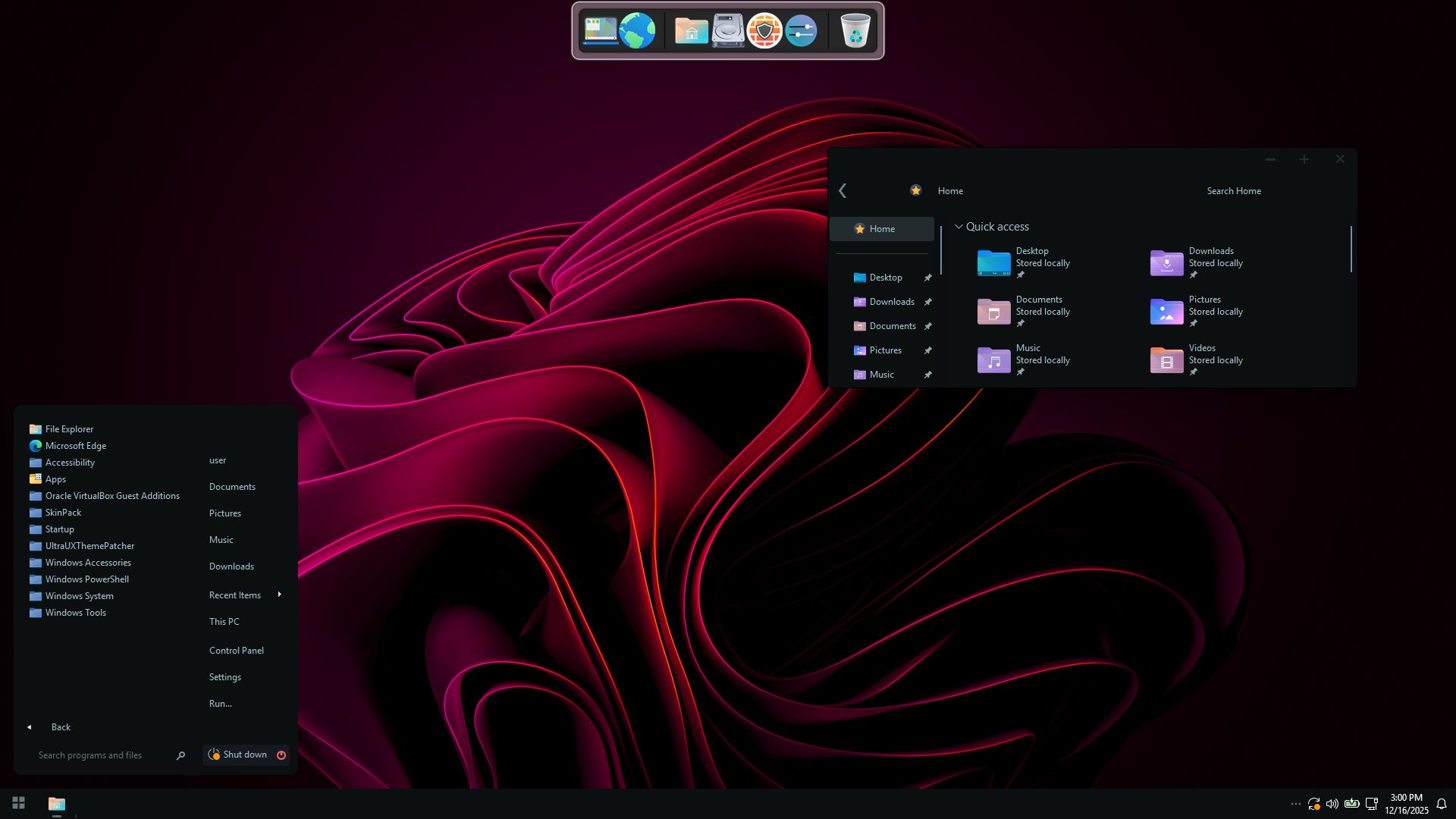Open the battery charging tray icon
The image size is (1456, 819).
point(1351,804)
